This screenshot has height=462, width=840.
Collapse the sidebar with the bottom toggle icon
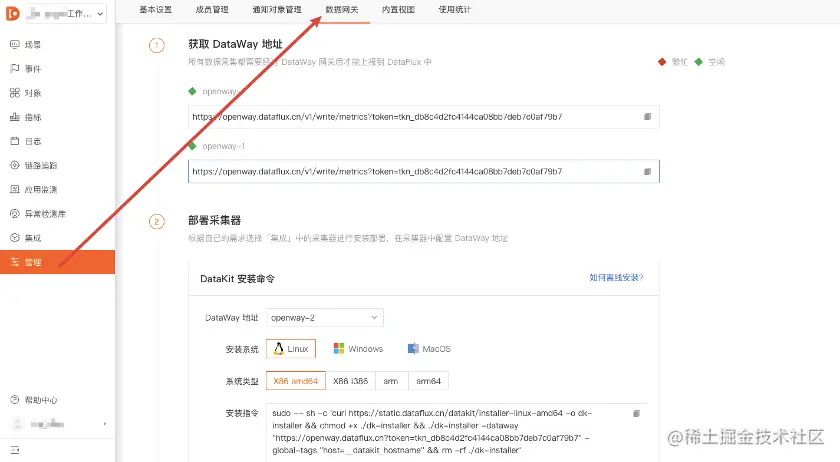pos(14,450)
